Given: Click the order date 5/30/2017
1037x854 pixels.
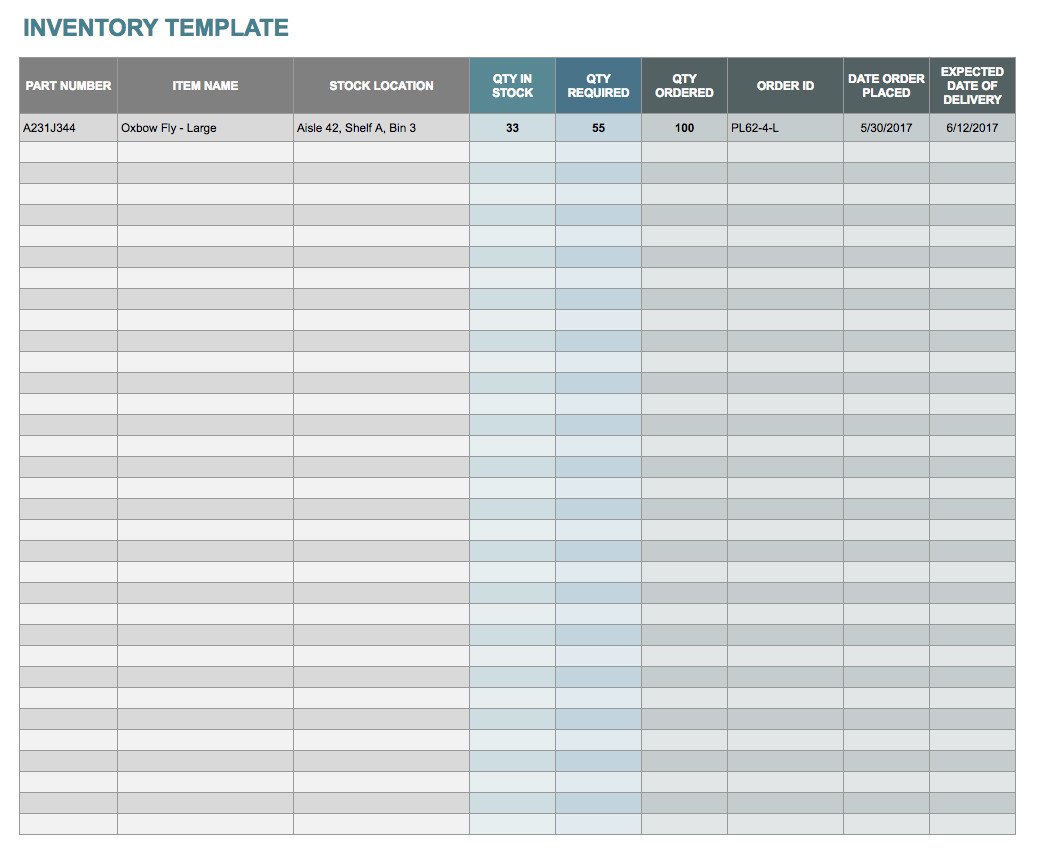Looking at the screenshot, I should click(x=886, y=128).
